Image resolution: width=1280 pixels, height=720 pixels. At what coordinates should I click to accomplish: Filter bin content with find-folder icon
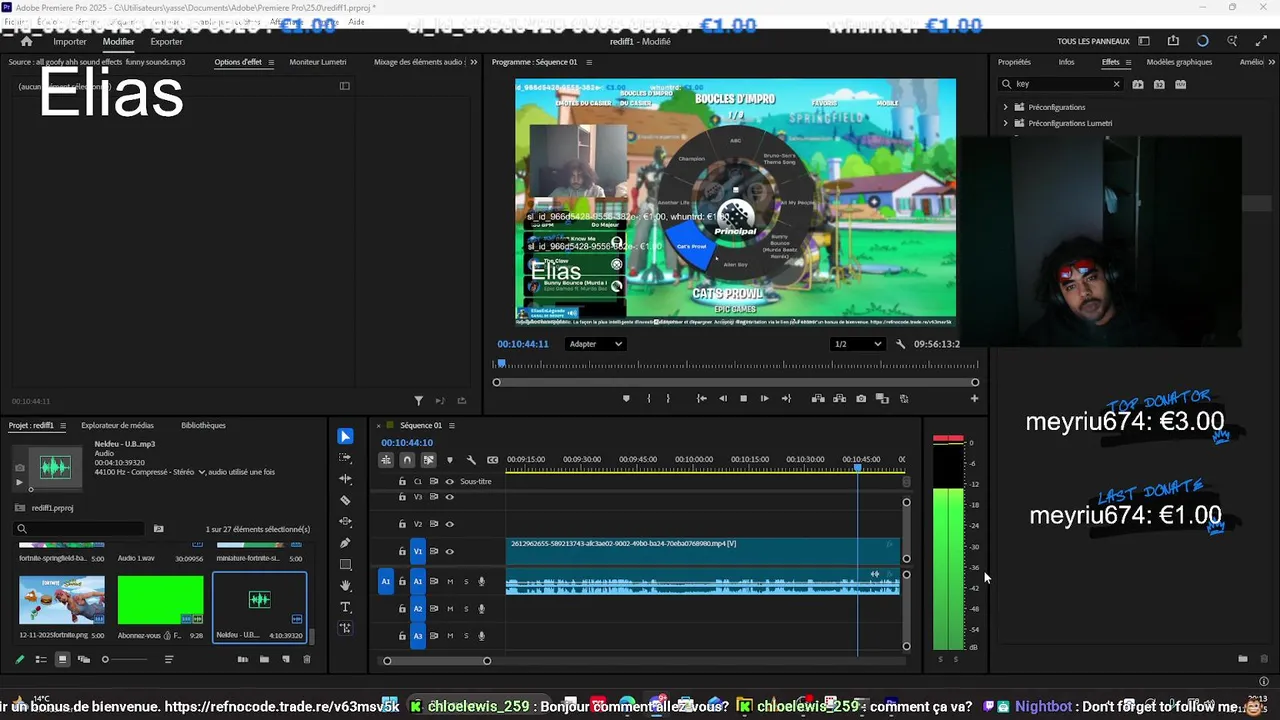[158, 529]
